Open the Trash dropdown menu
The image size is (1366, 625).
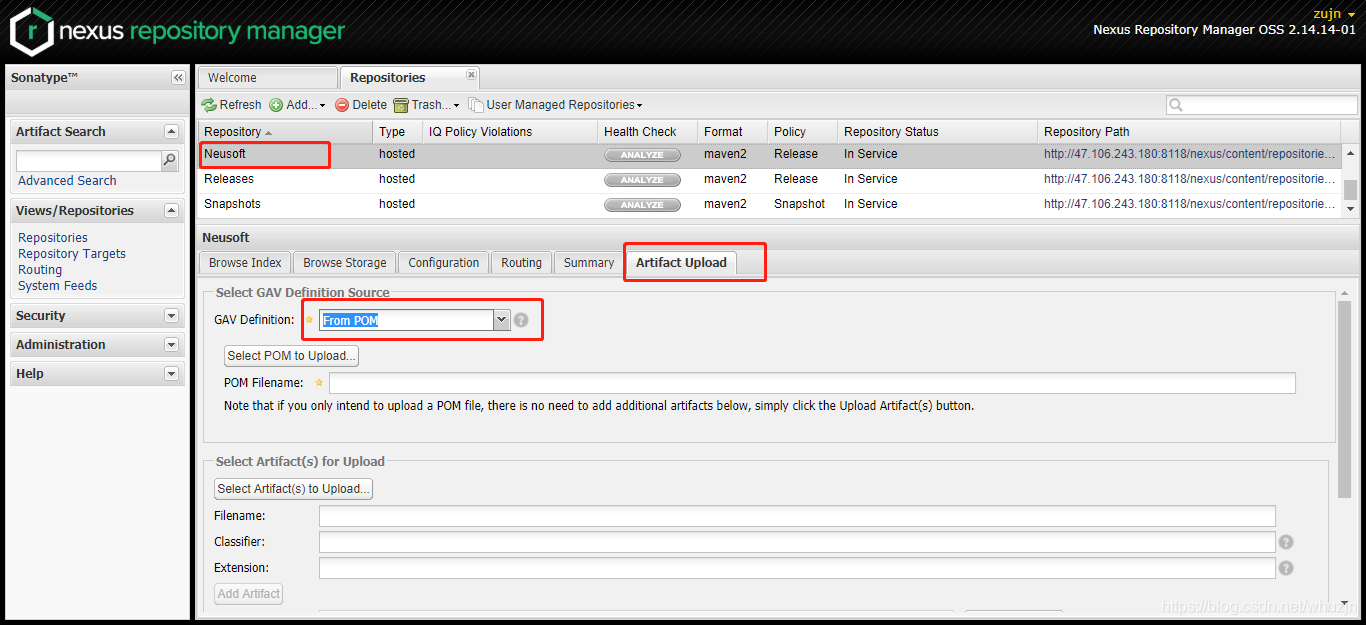[x=427, y=105]
